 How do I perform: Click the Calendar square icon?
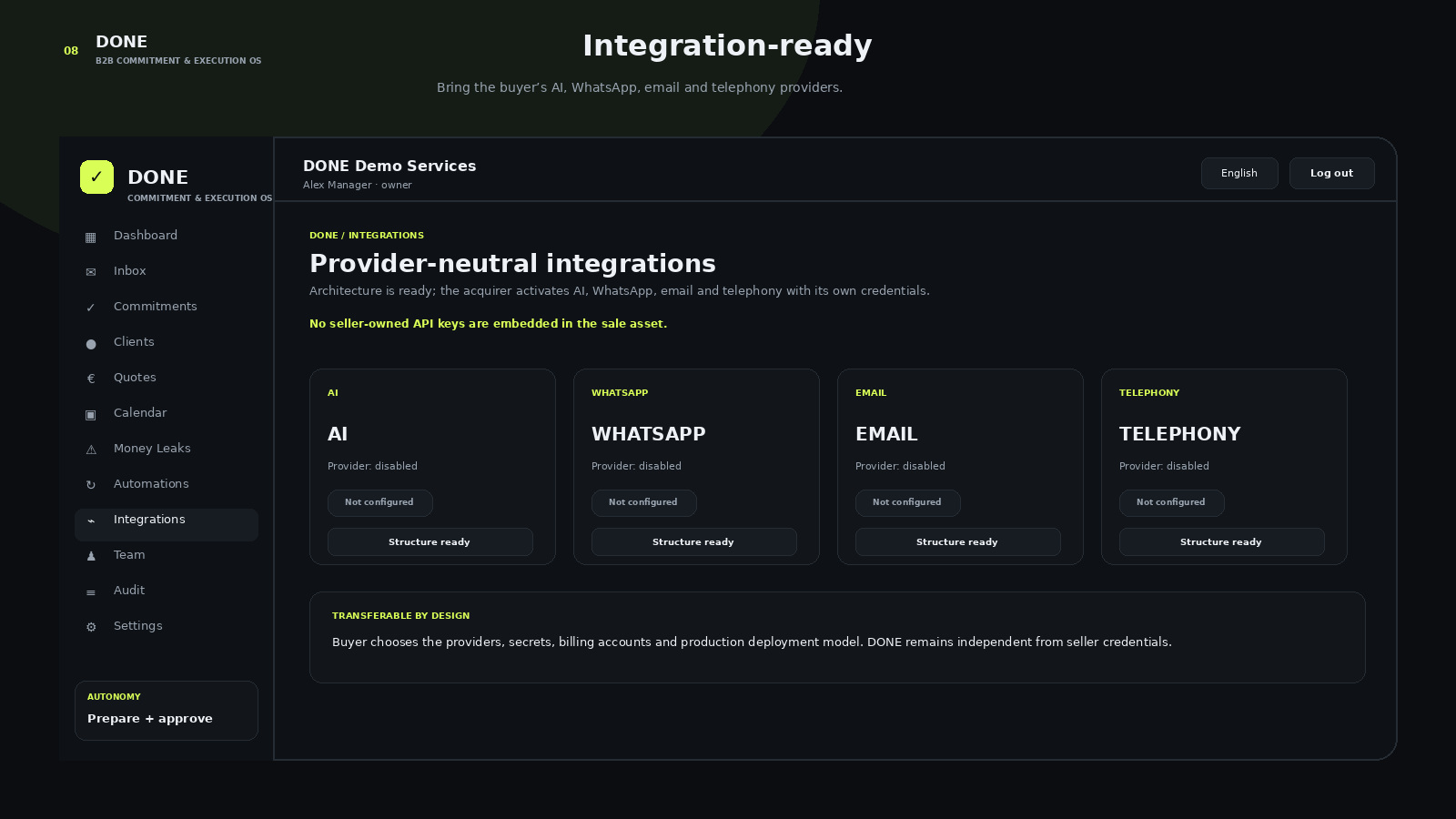[x=91, y=415]
